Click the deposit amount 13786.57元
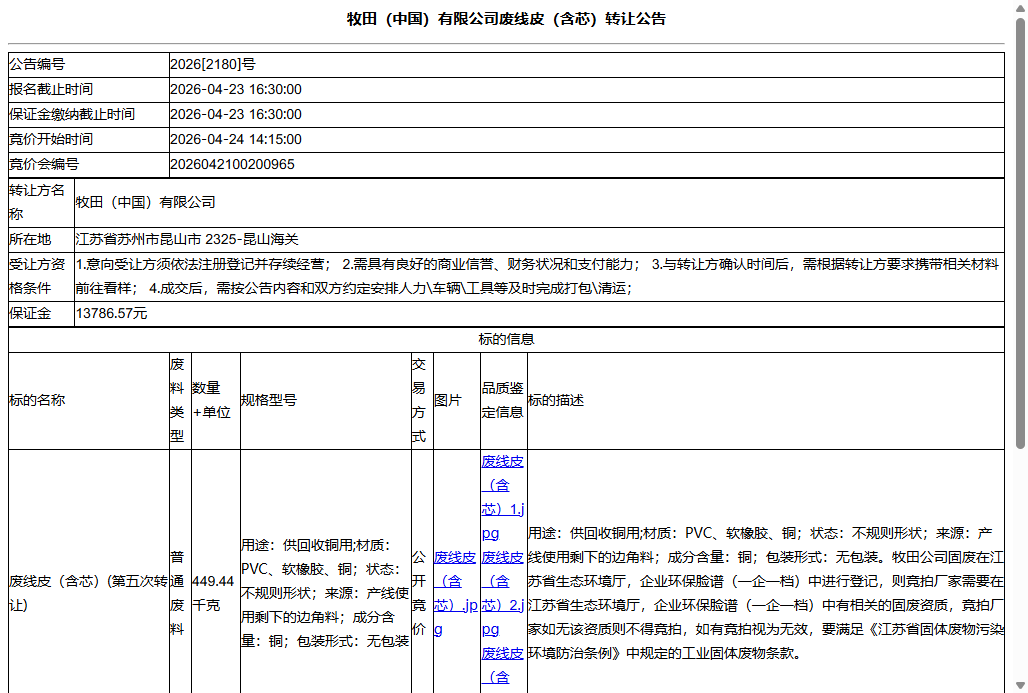 pos(111,313)
